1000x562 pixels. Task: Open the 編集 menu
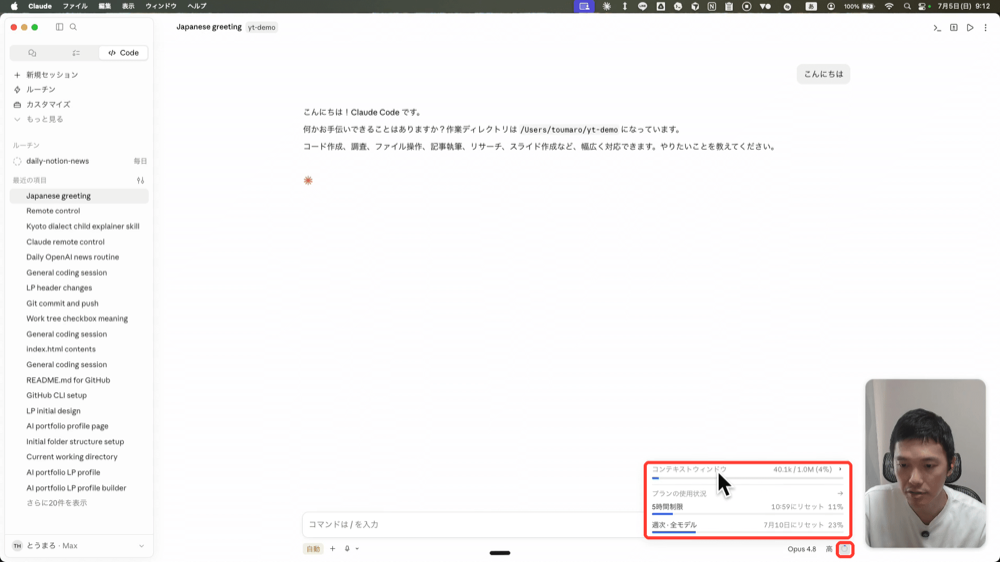pyautogui.click(x=105, y=6)
